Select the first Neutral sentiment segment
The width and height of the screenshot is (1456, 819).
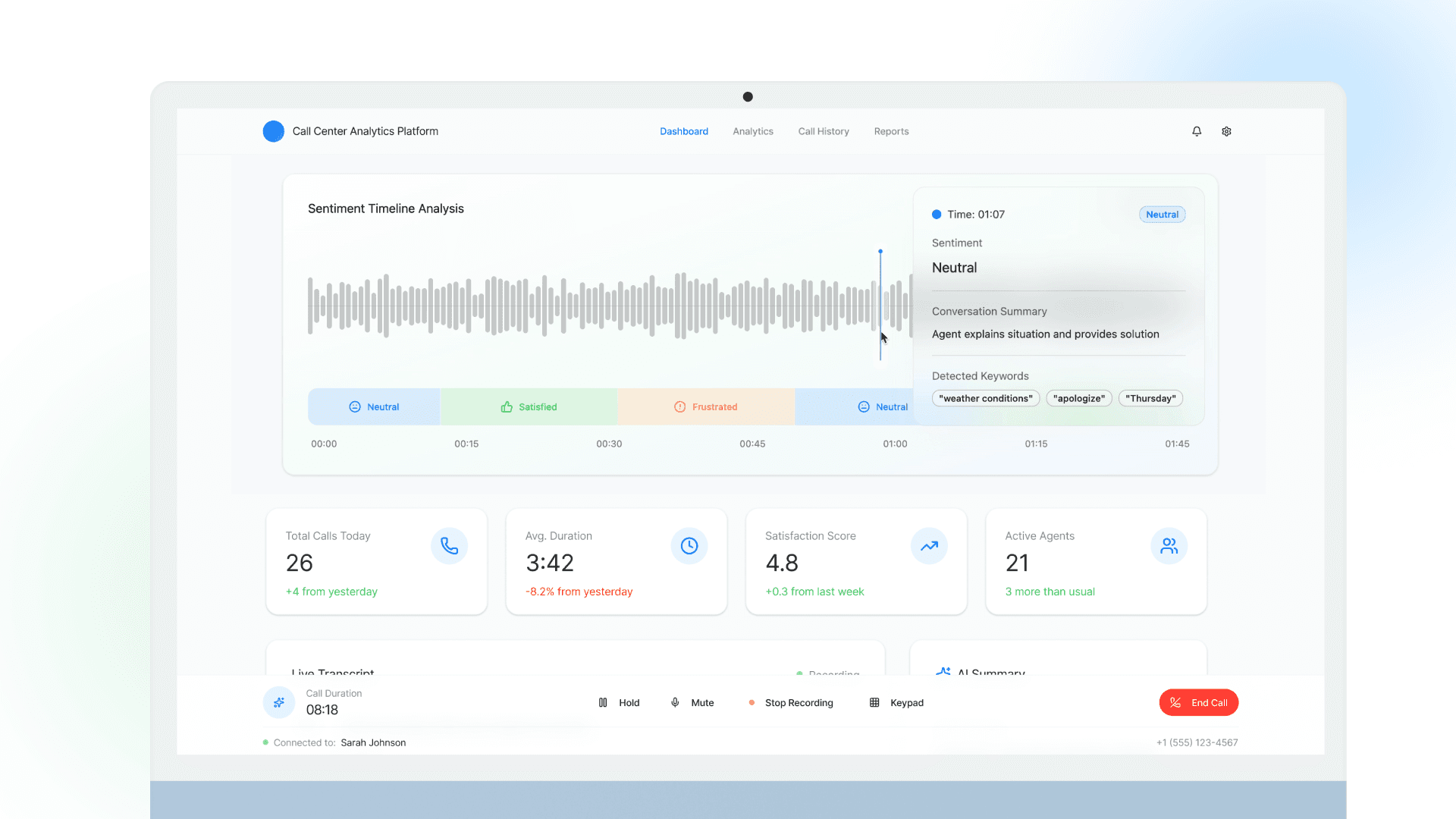[374, 407]
